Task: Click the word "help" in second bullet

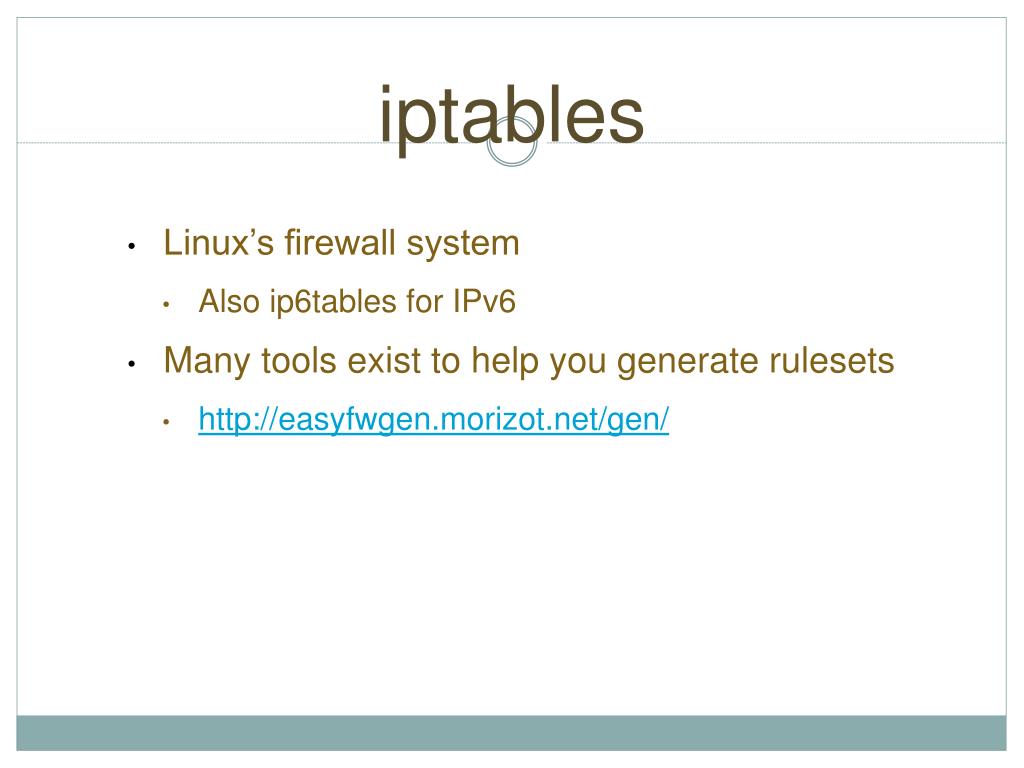Action: point(505,362)
